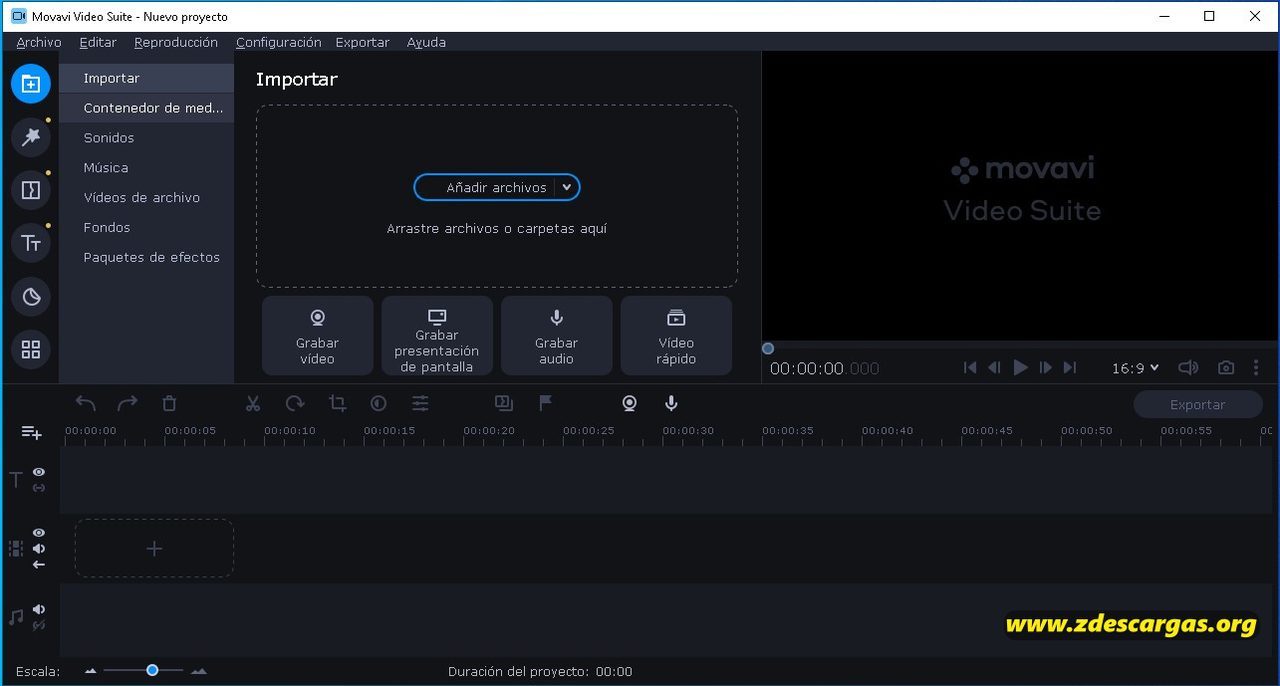The image size is (1280, 686).
Task: Click the microphone voiceover icon in toolbar
Action: click(671, 403)
